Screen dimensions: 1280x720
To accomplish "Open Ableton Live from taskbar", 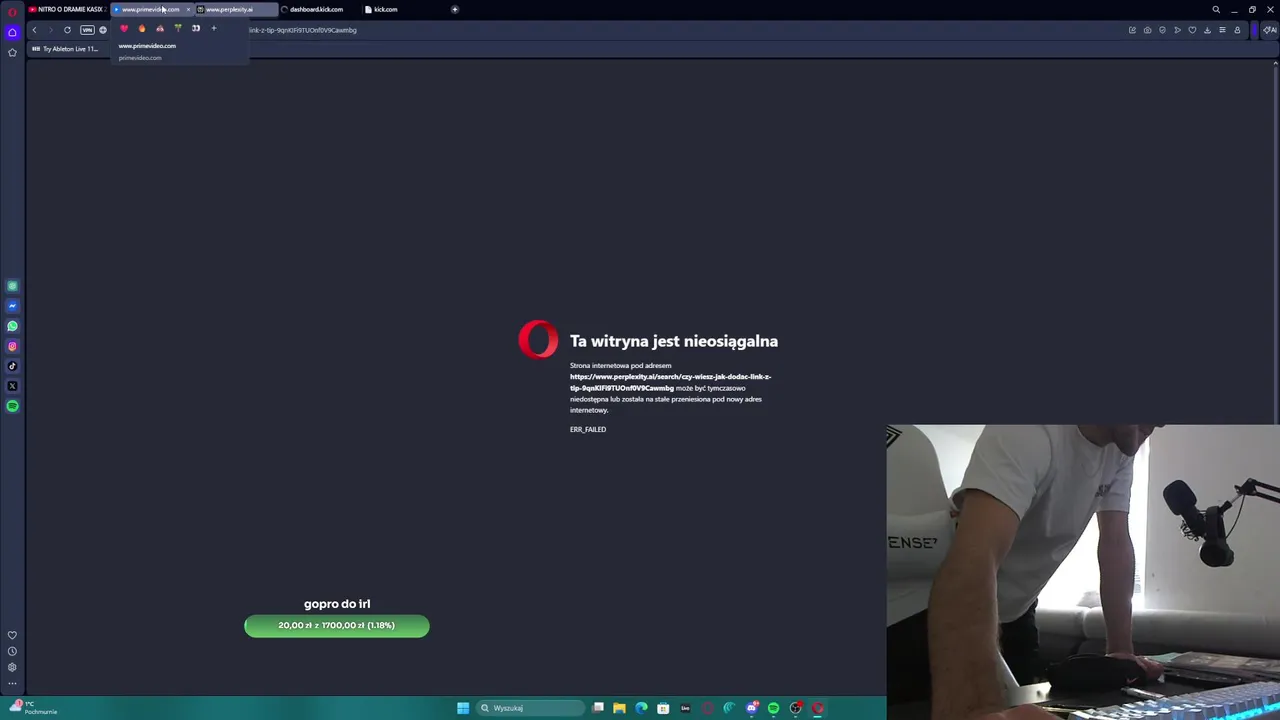I will pos(685,708).
